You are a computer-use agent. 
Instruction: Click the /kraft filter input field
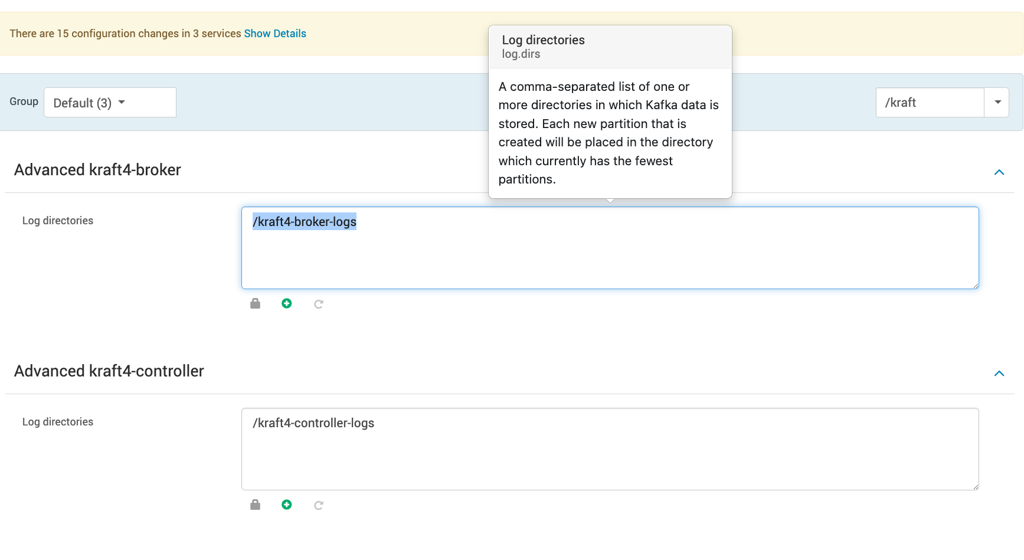click(930, 102)
